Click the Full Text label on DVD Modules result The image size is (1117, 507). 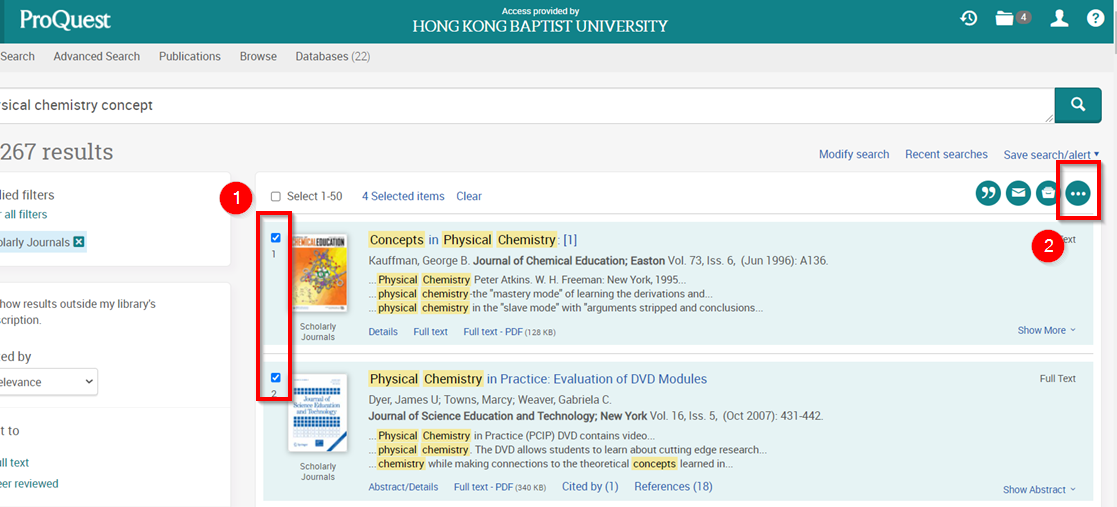[1058, 379]
